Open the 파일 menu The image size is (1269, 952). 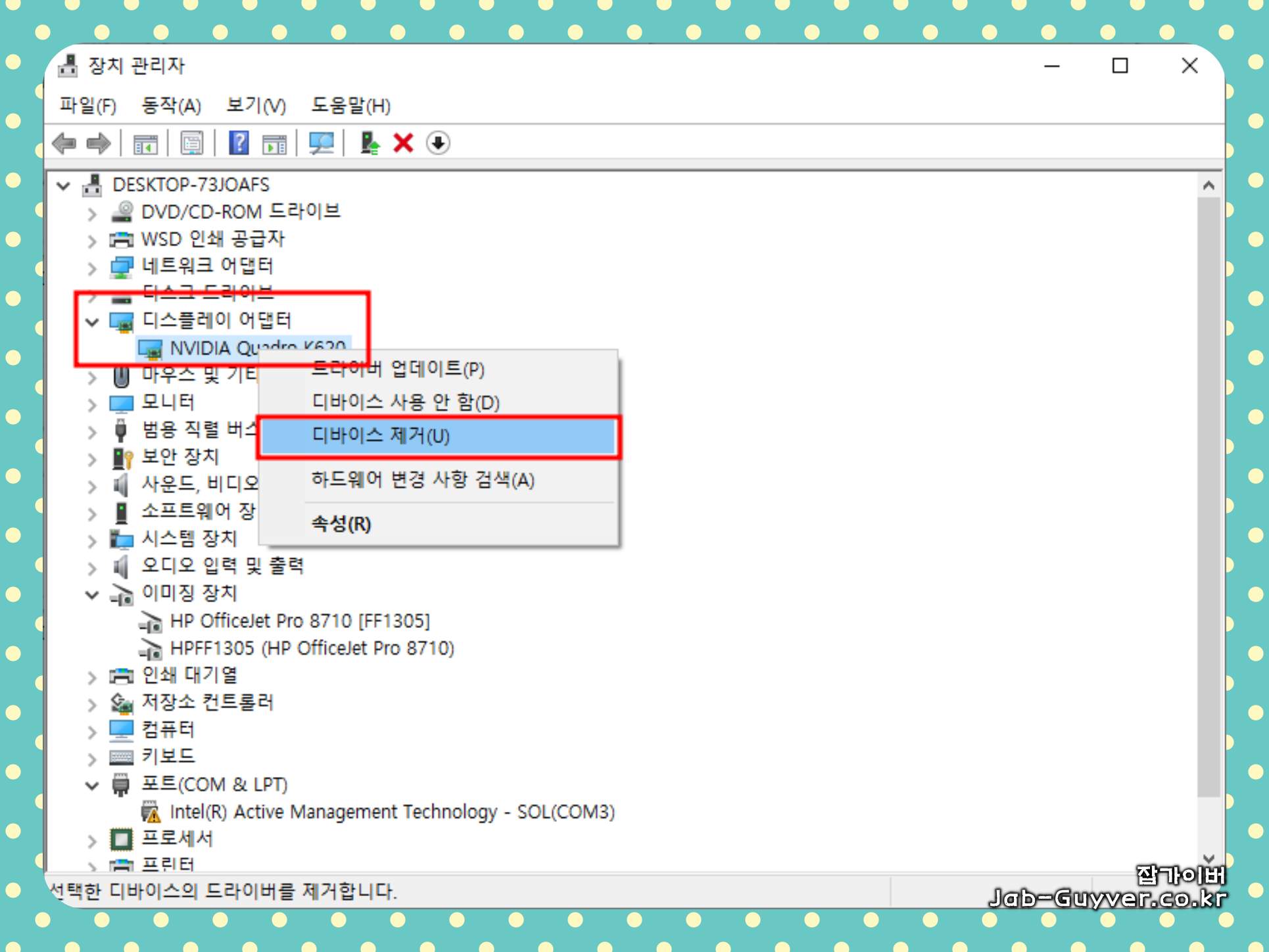tap(87, 106)
